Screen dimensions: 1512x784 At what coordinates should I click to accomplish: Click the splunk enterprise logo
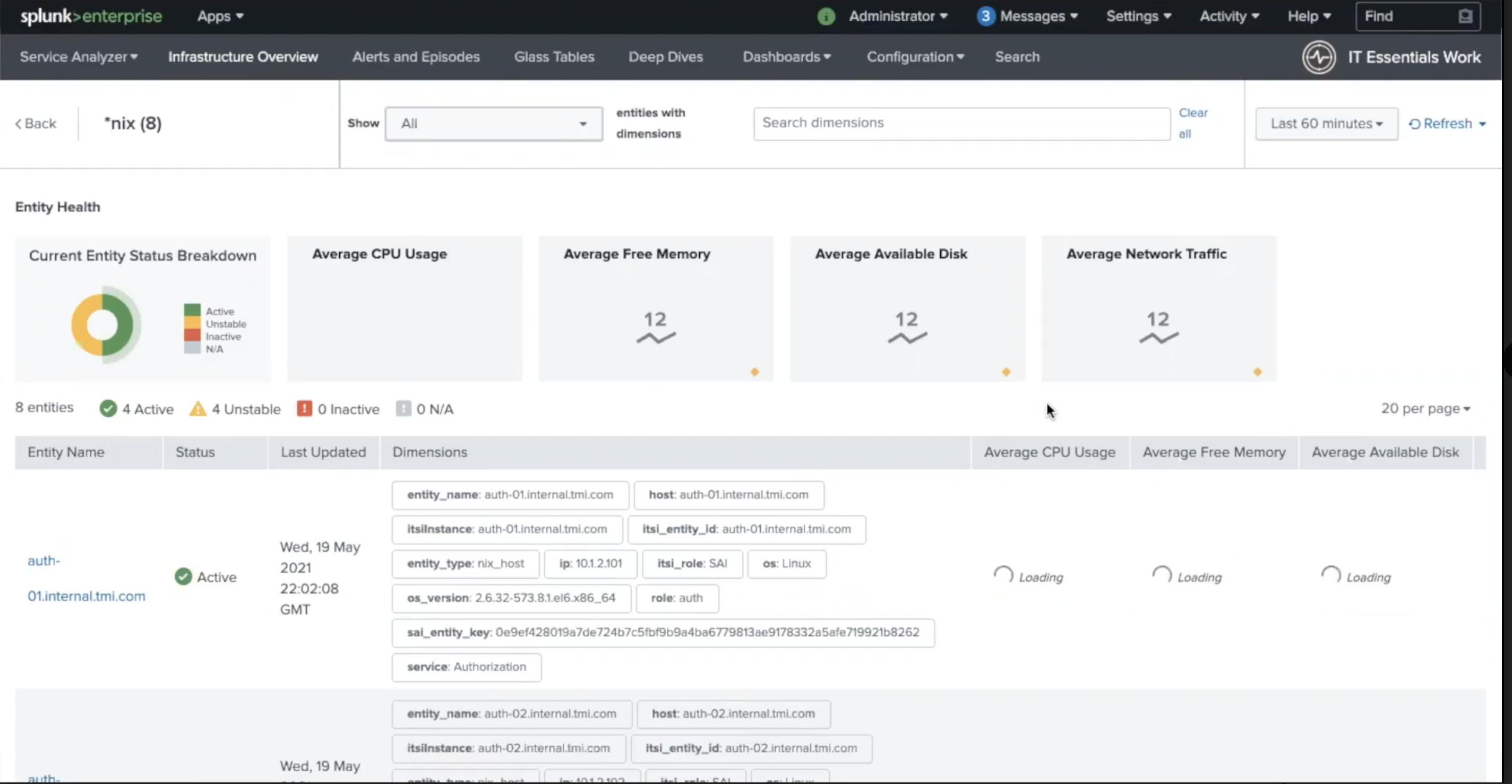click(x=90, y=16)
